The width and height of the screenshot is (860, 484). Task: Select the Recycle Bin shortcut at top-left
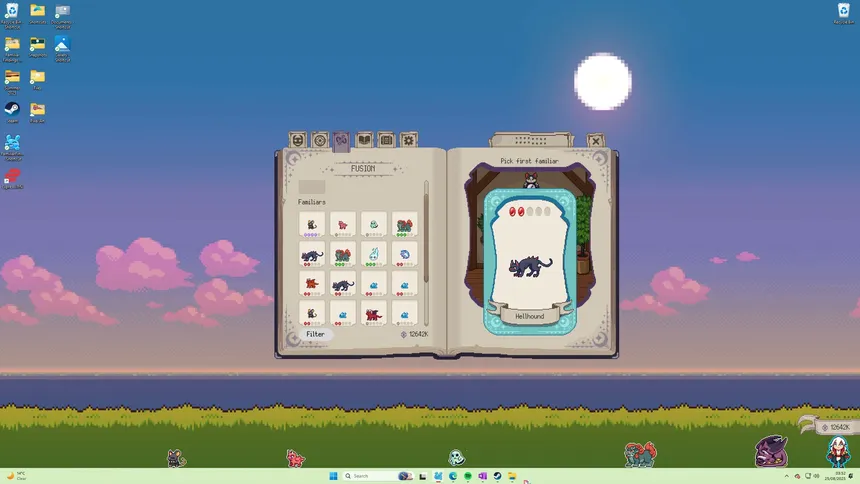12,15
